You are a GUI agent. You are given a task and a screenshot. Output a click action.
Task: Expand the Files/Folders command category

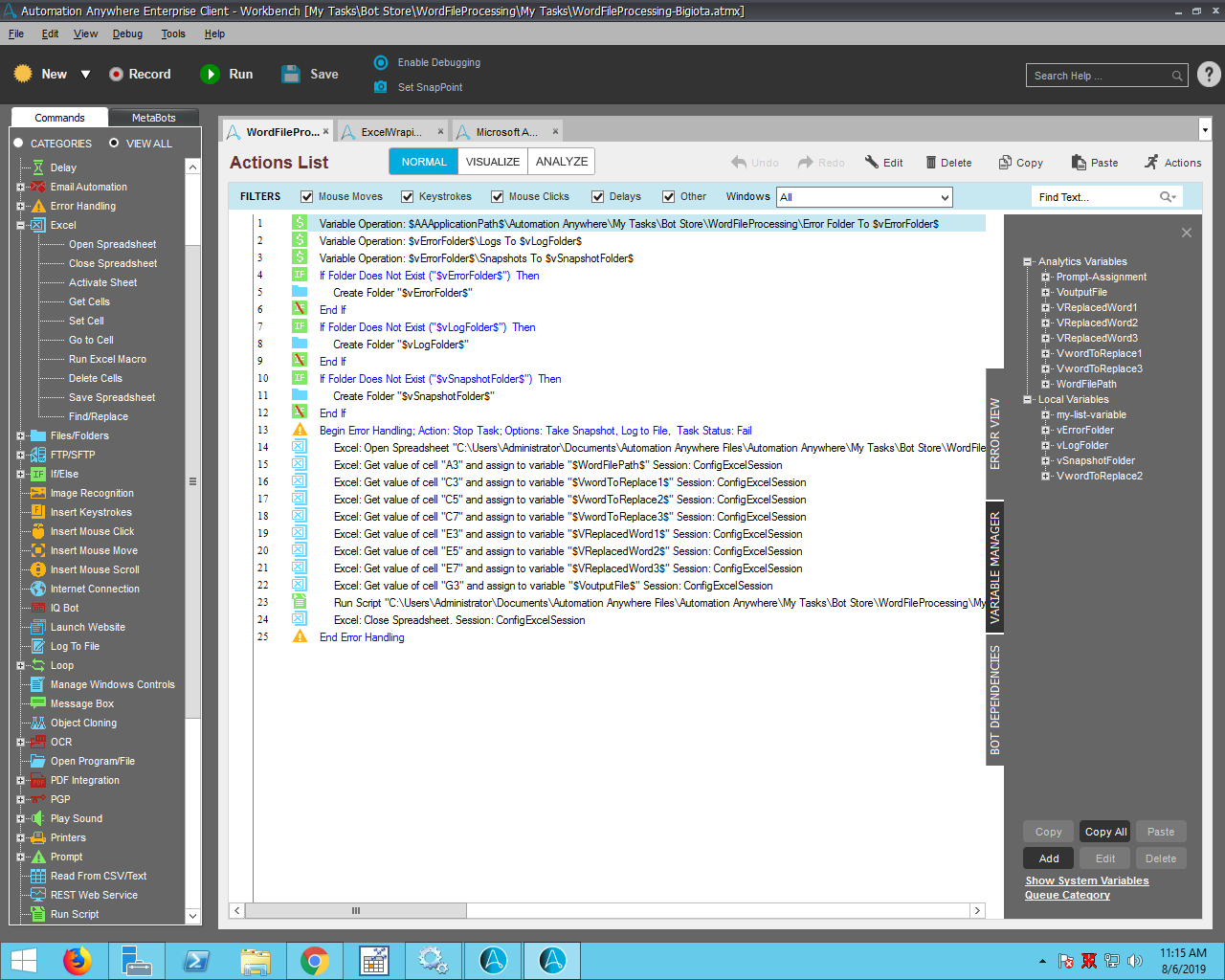pos(20,436)
